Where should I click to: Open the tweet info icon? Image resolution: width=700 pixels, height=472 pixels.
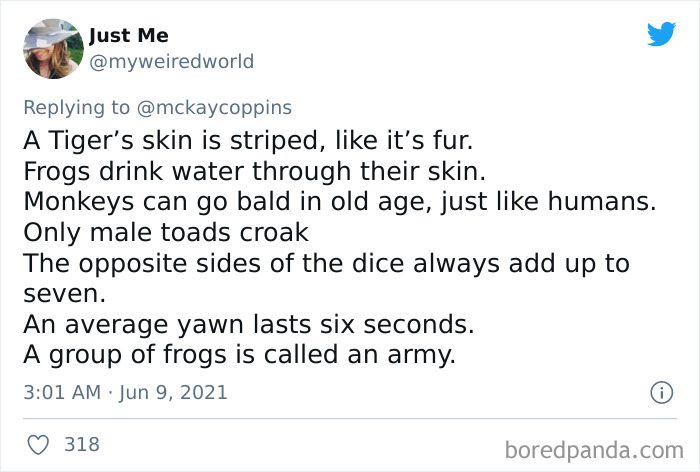point(659,393)
